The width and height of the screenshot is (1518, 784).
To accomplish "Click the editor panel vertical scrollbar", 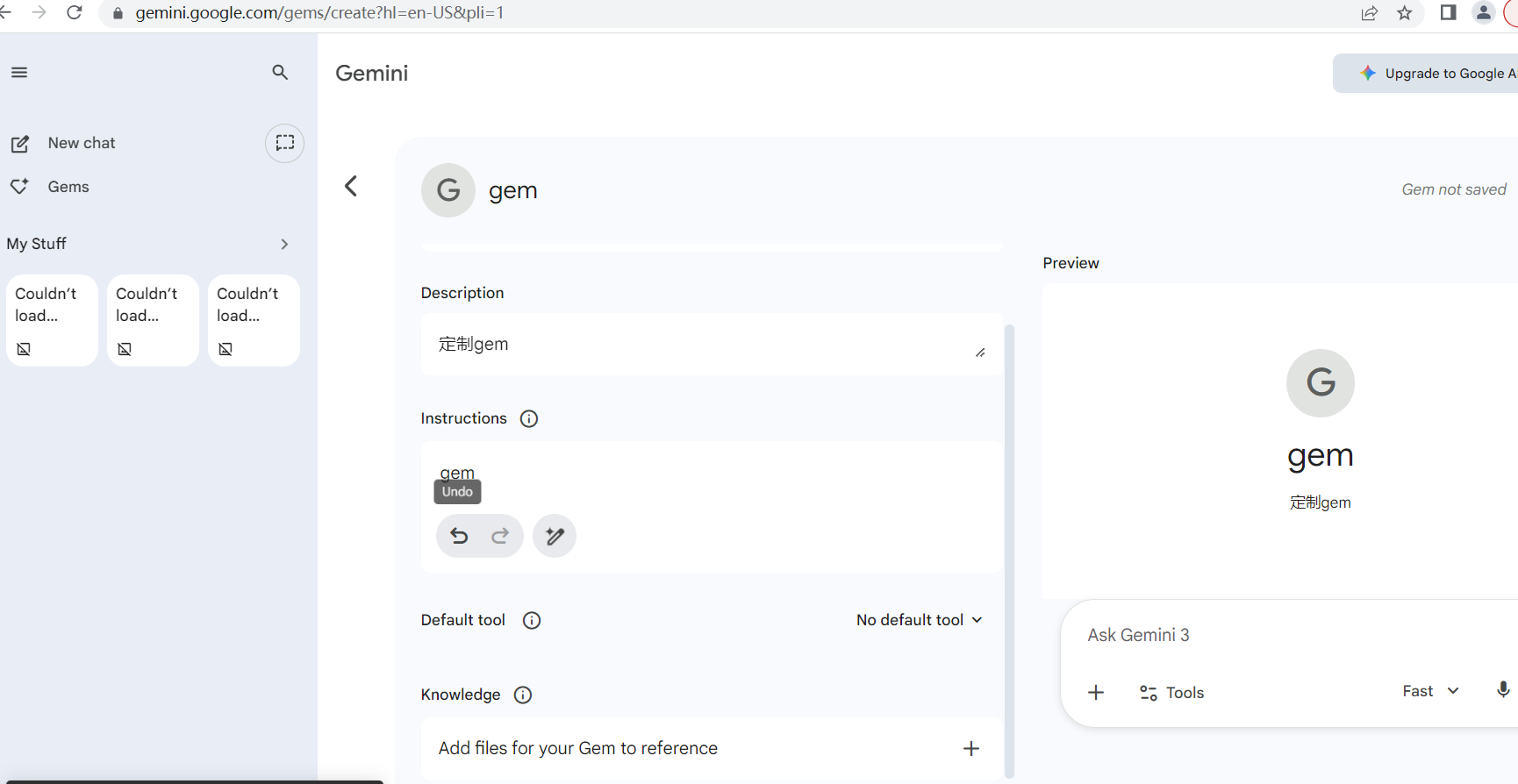I will pyautogui.click(x=1009, y=551).
